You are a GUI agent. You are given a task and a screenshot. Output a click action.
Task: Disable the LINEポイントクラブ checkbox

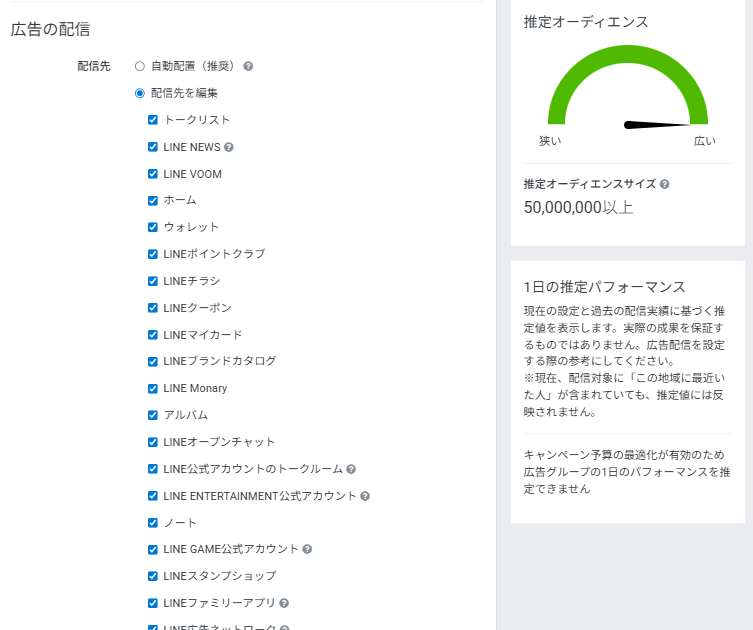(x=153, y=254)
